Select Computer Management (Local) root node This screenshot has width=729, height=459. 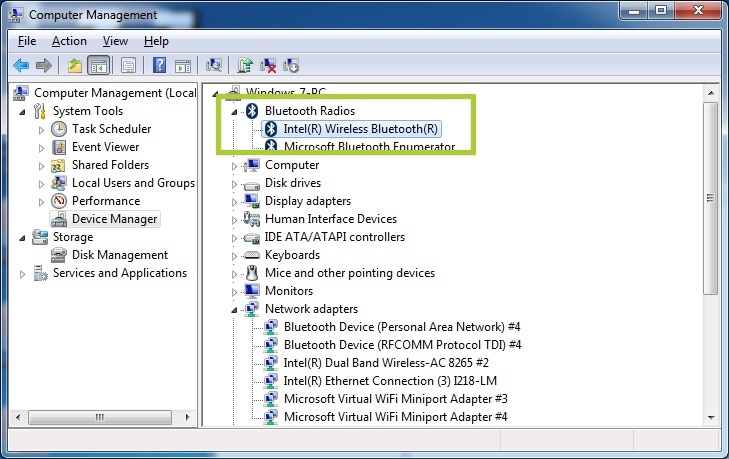point(115,93)
